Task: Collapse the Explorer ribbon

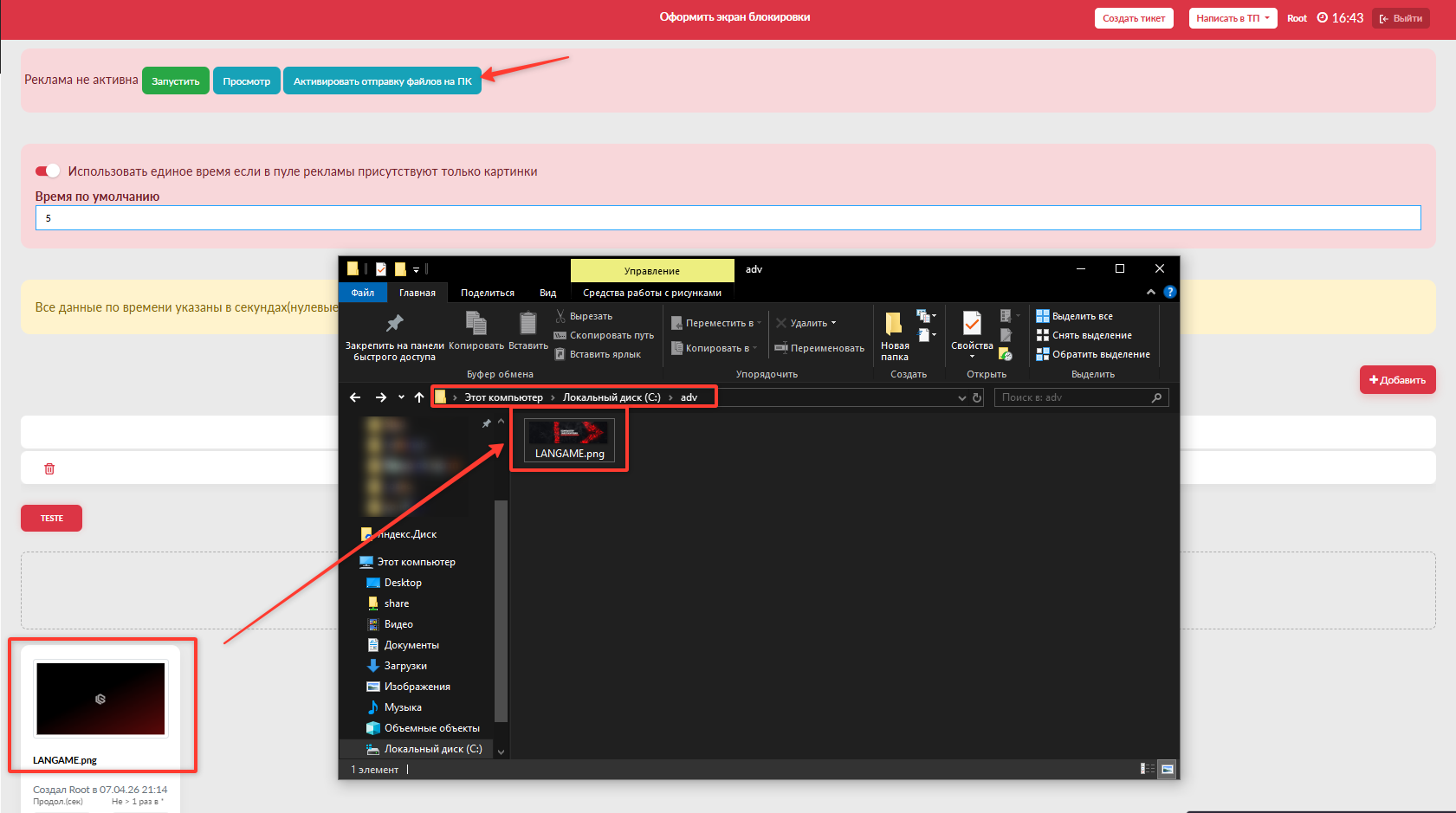Action: (1151, 293)
